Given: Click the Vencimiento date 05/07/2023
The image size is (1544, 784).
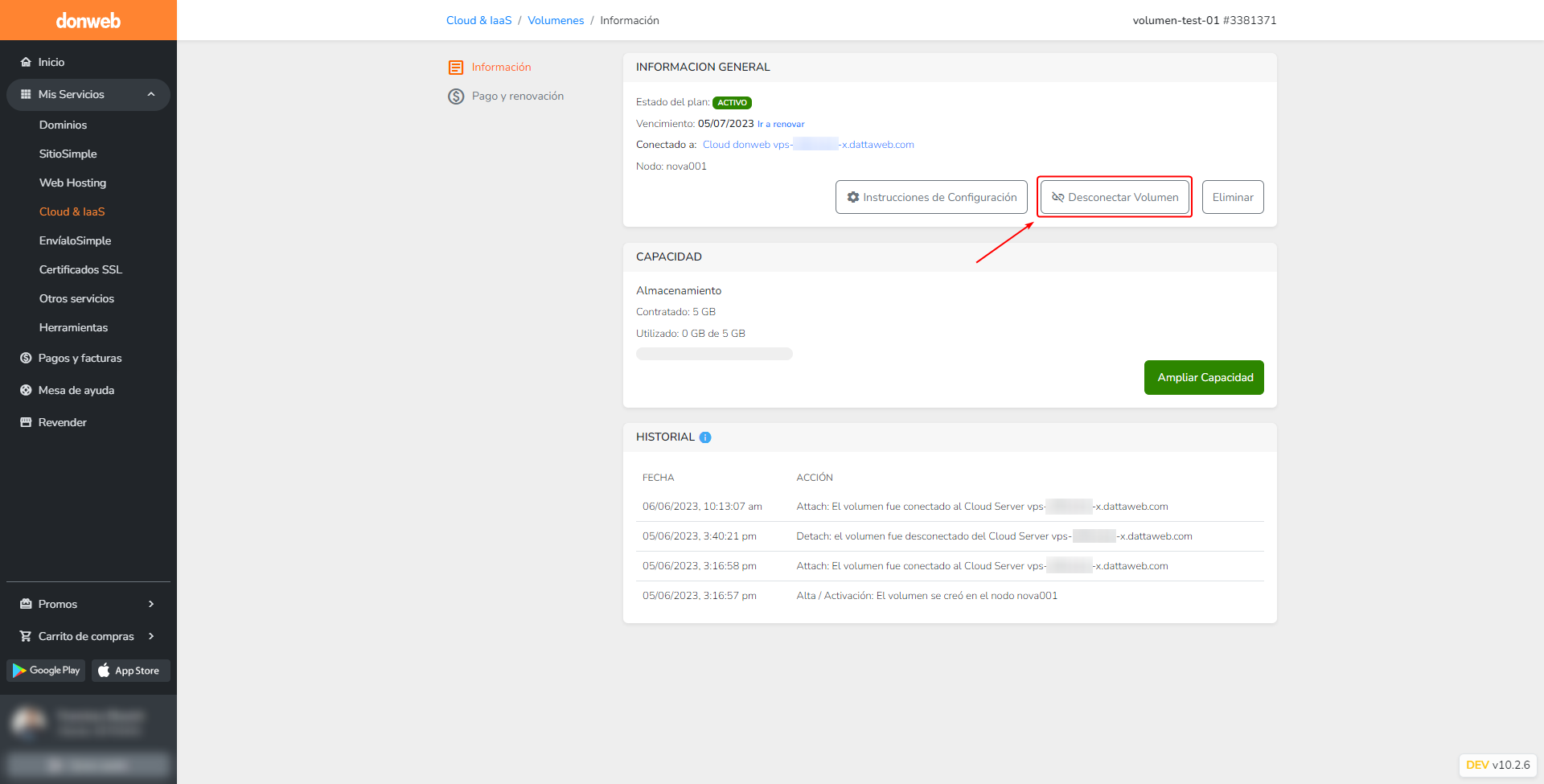Looking at the screenshot, I should coord(726,124).
